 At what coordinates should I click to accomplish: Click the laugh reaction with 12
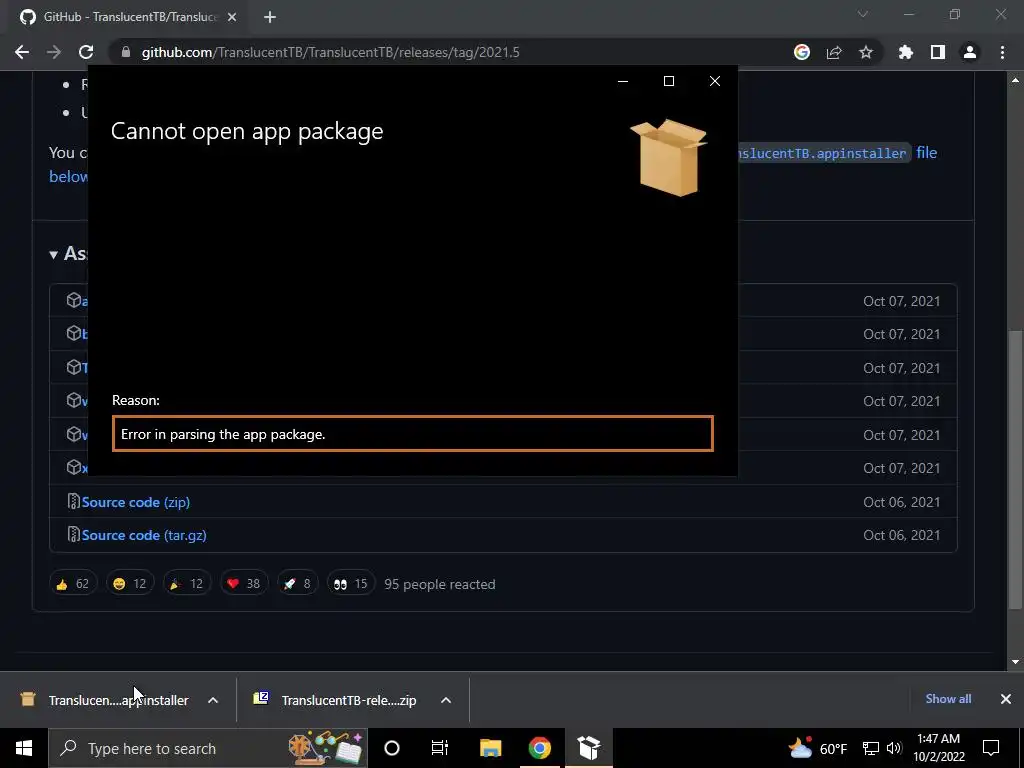pyautogui.click(x=130, y=584)
